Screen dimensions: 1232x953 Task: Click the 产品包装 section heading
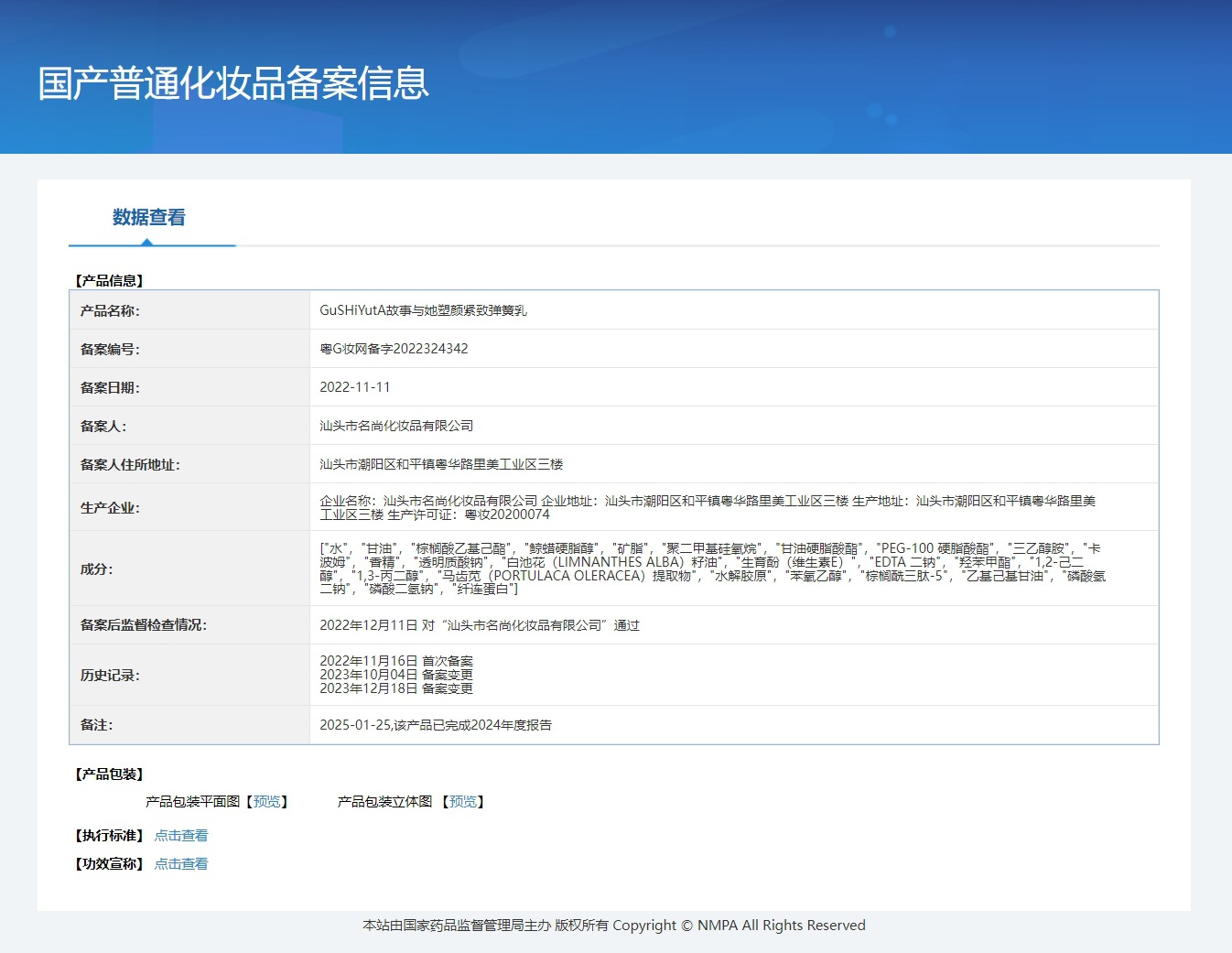click(x=109, y=774)
